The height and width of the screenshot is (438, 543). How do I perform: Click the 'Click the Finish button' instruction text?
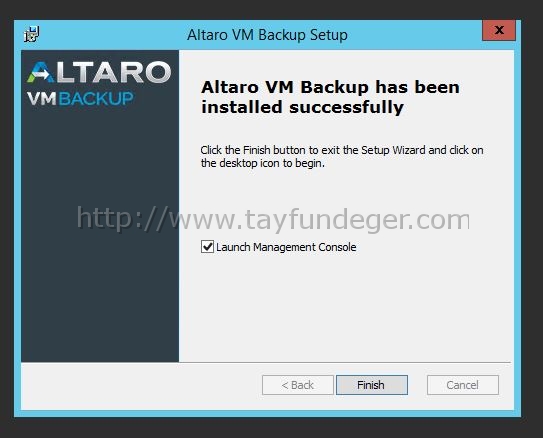[x=342, y=157]
